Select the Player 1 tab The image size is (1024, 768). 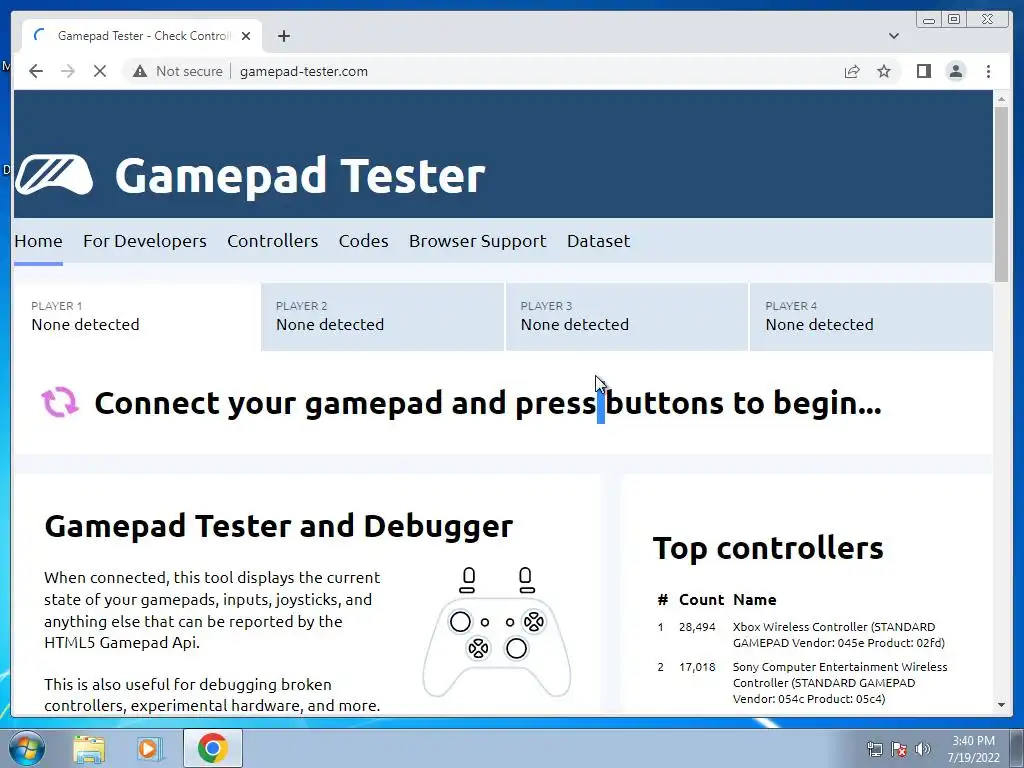(x=137, y=317)
